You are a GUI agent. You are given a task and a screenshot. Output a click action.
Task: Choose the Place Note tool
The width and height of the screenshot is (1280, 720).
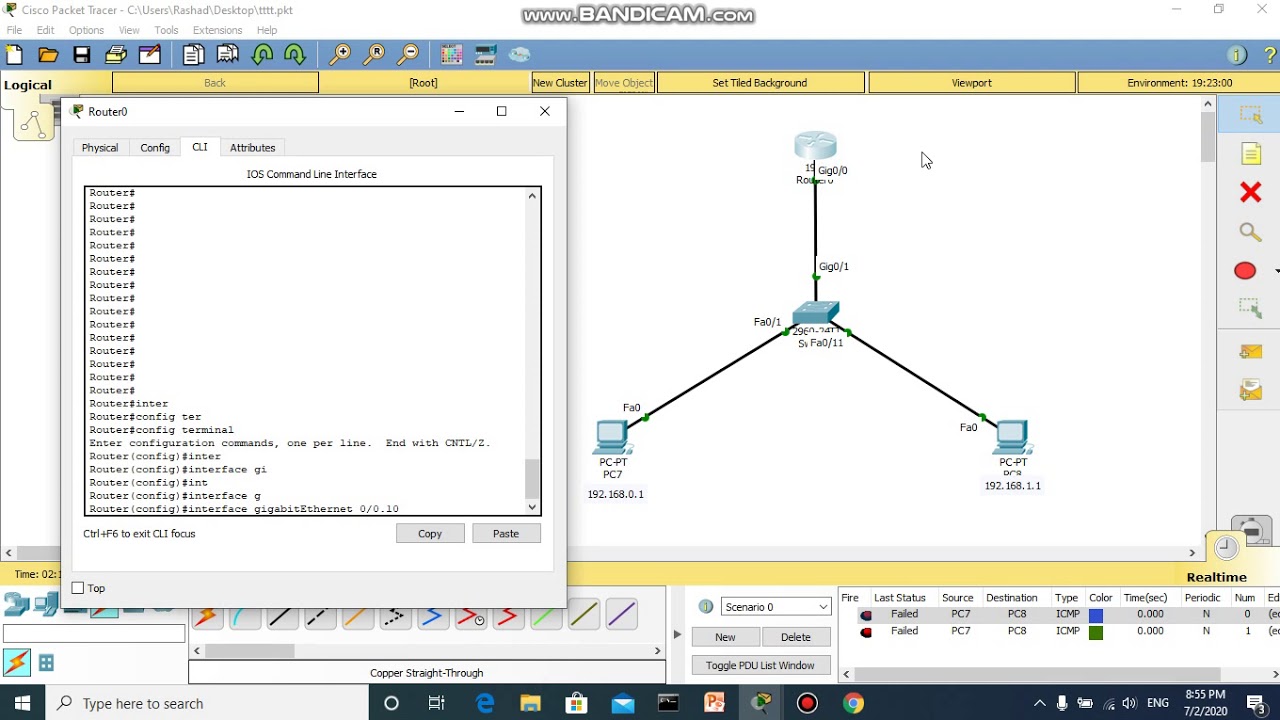(x=1251, y=153)
